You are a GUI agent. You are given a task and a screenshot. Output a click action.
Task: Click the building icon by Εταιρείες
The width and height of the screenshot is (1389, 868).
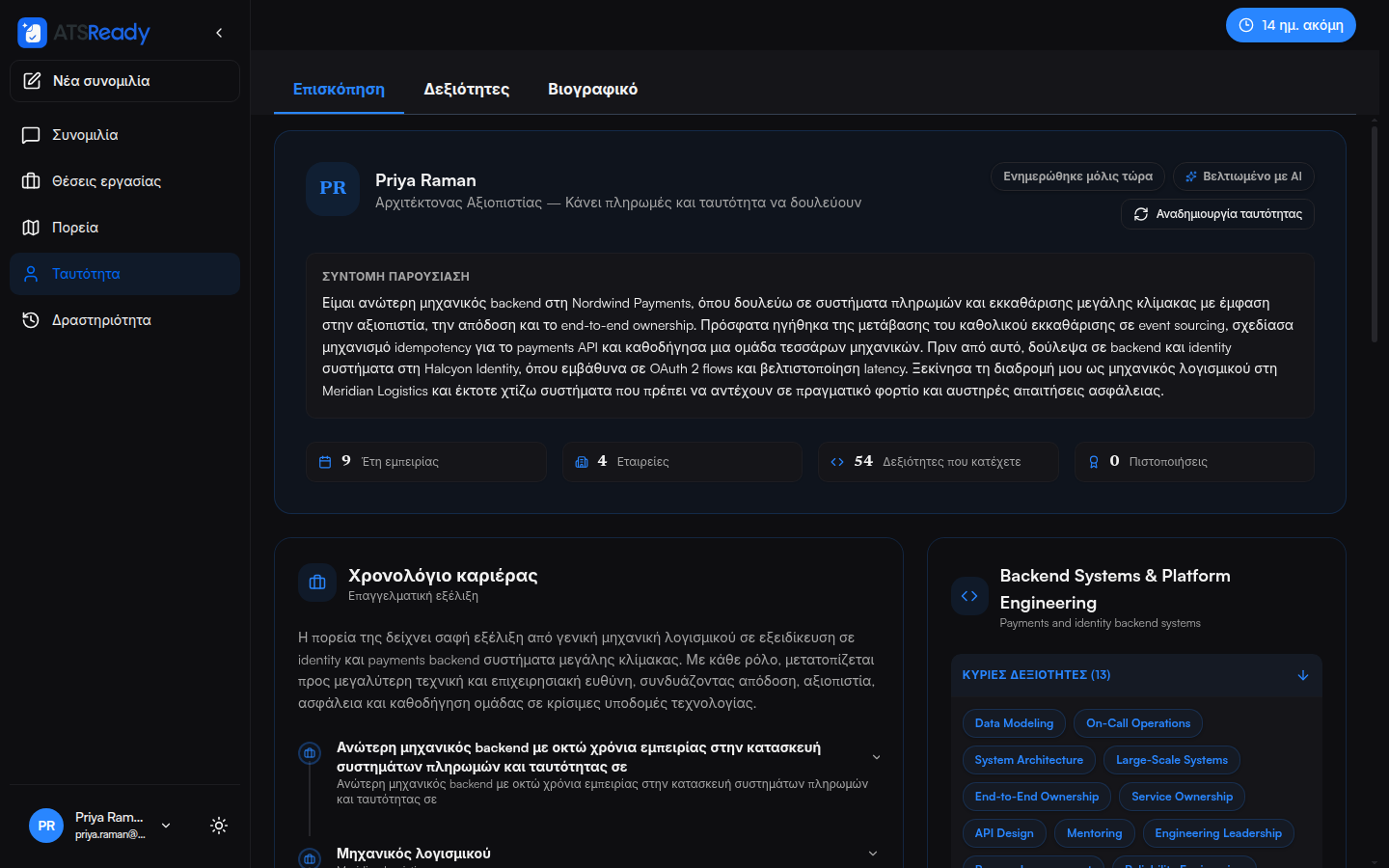tap(582, 462)
